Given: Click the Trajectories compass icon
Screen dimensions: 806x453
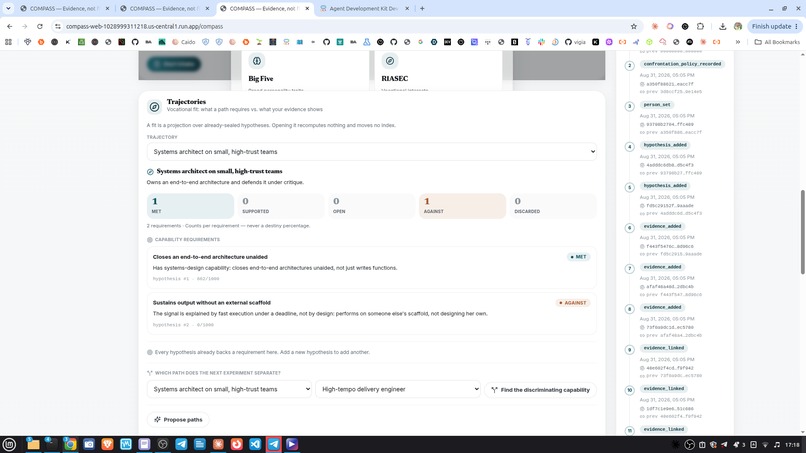Looking at the screenshot, I should (x=154, y=106).
